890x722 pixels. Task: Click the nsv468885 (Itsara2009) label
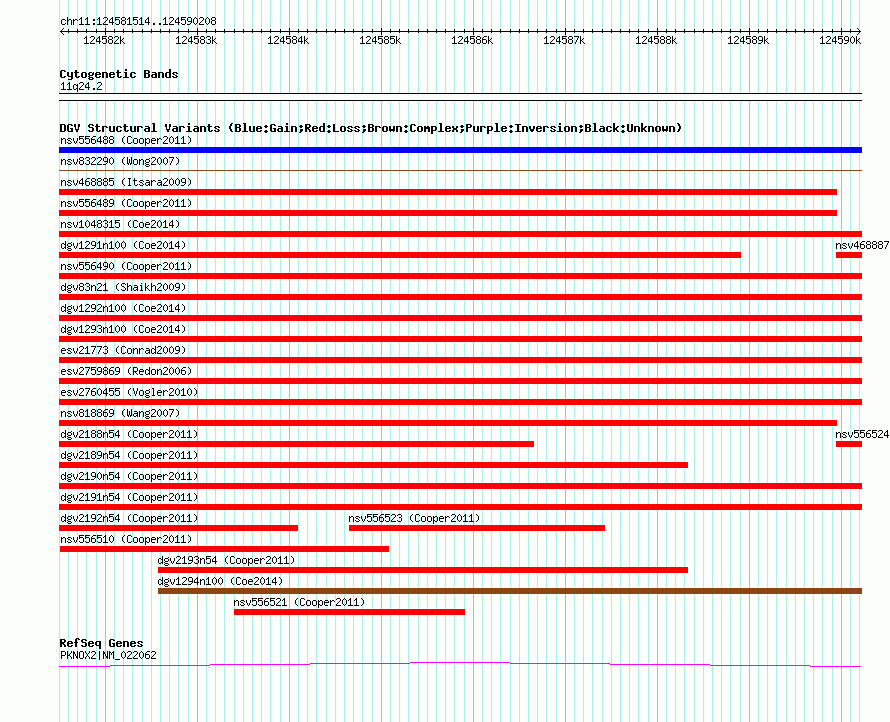pyautogui.click(x=126, y=182)
